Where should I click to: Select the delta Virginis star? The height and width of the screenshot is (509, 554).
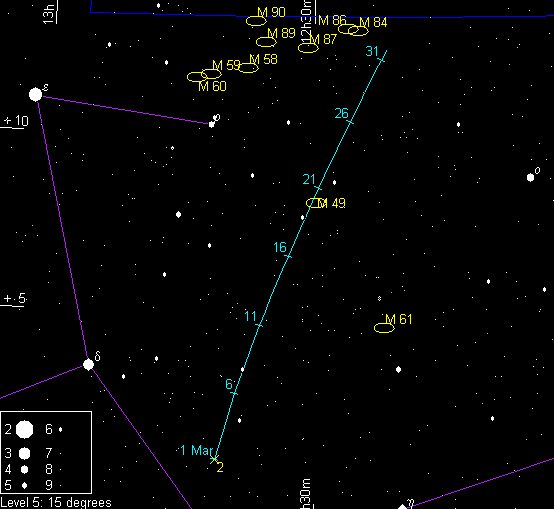(x=88, y=364)
